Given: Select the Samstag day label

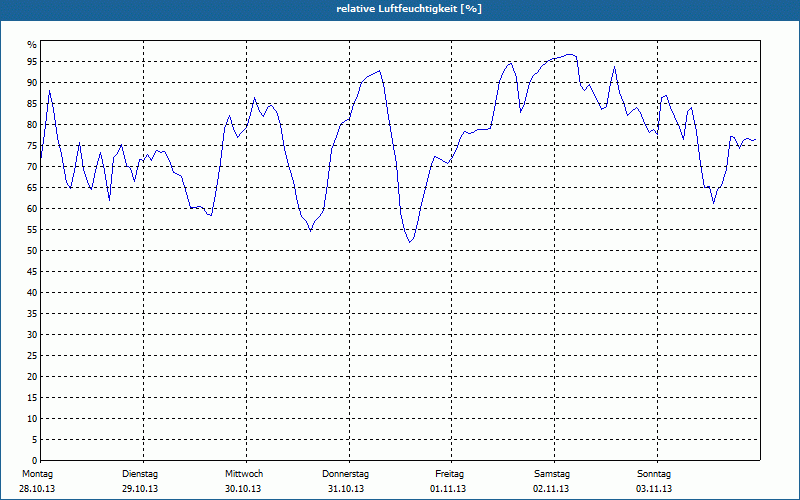Looking at the screenshot, I should click(x=552, y=474).
